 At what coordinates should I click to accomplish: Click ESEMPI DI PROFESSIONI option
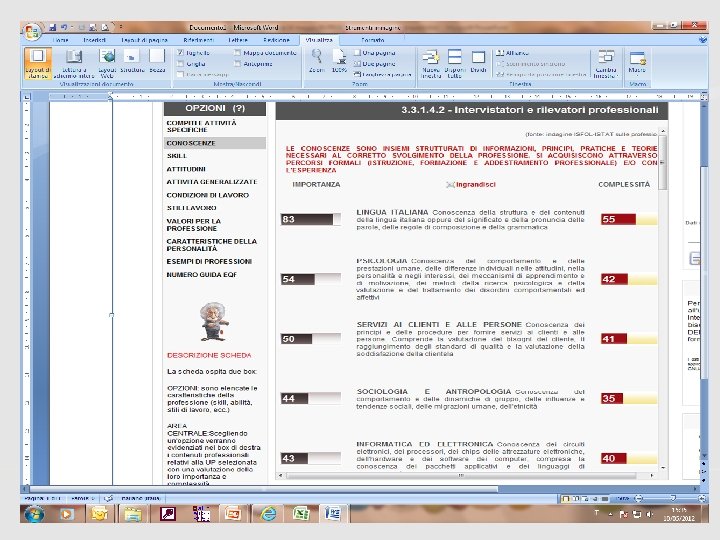[209, 262]
